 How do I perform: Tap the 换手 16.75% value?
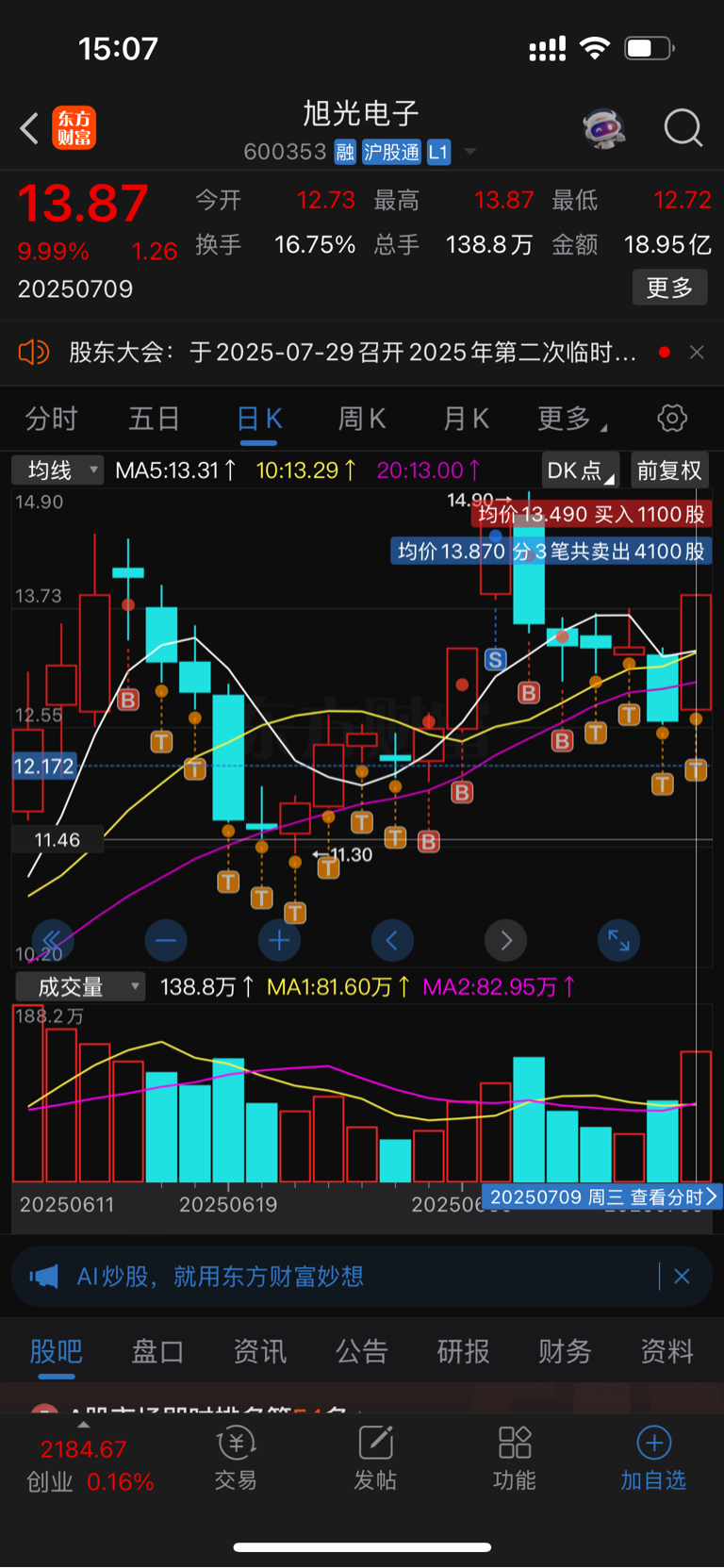click(315, 244)
